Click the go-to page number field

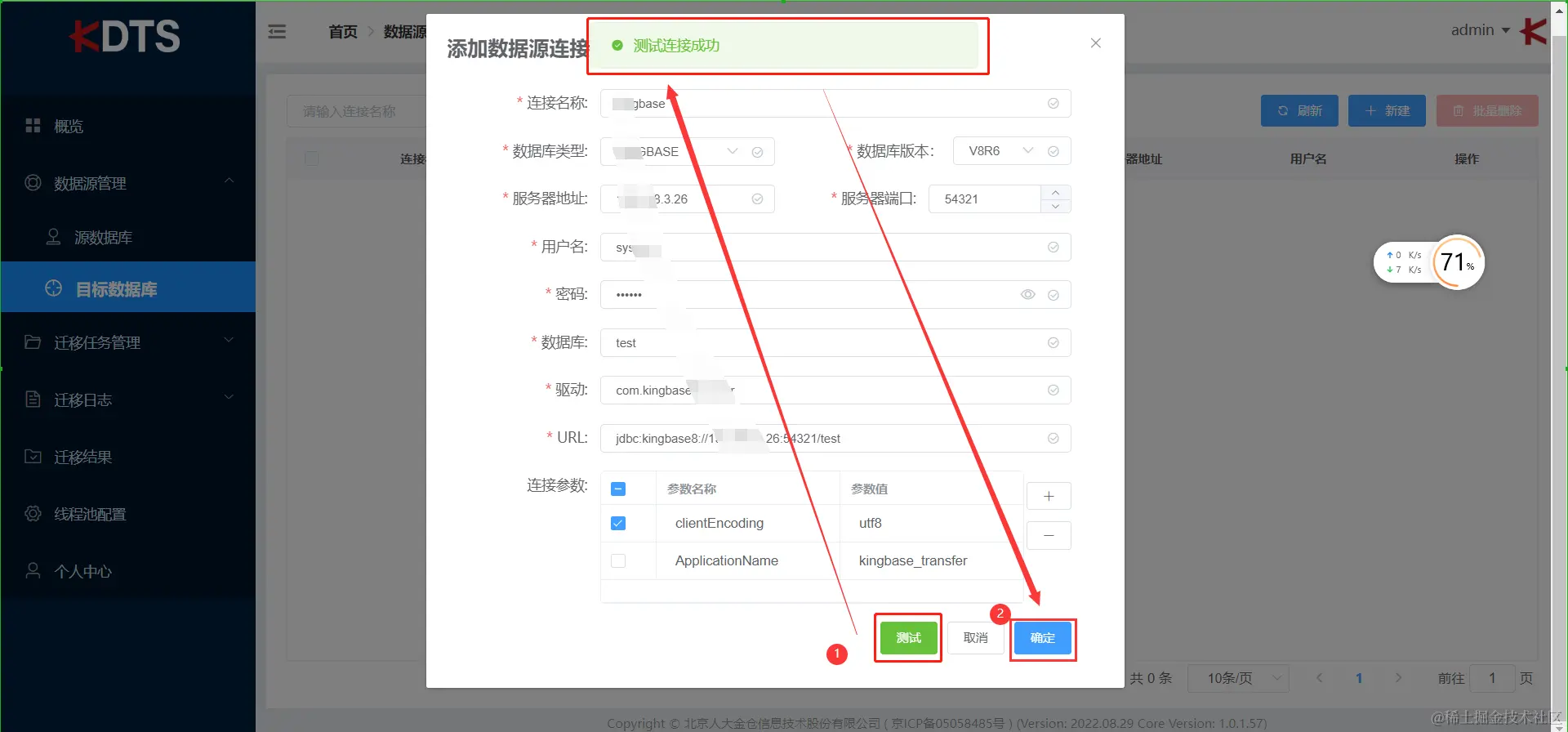[x=1492, y=678]
